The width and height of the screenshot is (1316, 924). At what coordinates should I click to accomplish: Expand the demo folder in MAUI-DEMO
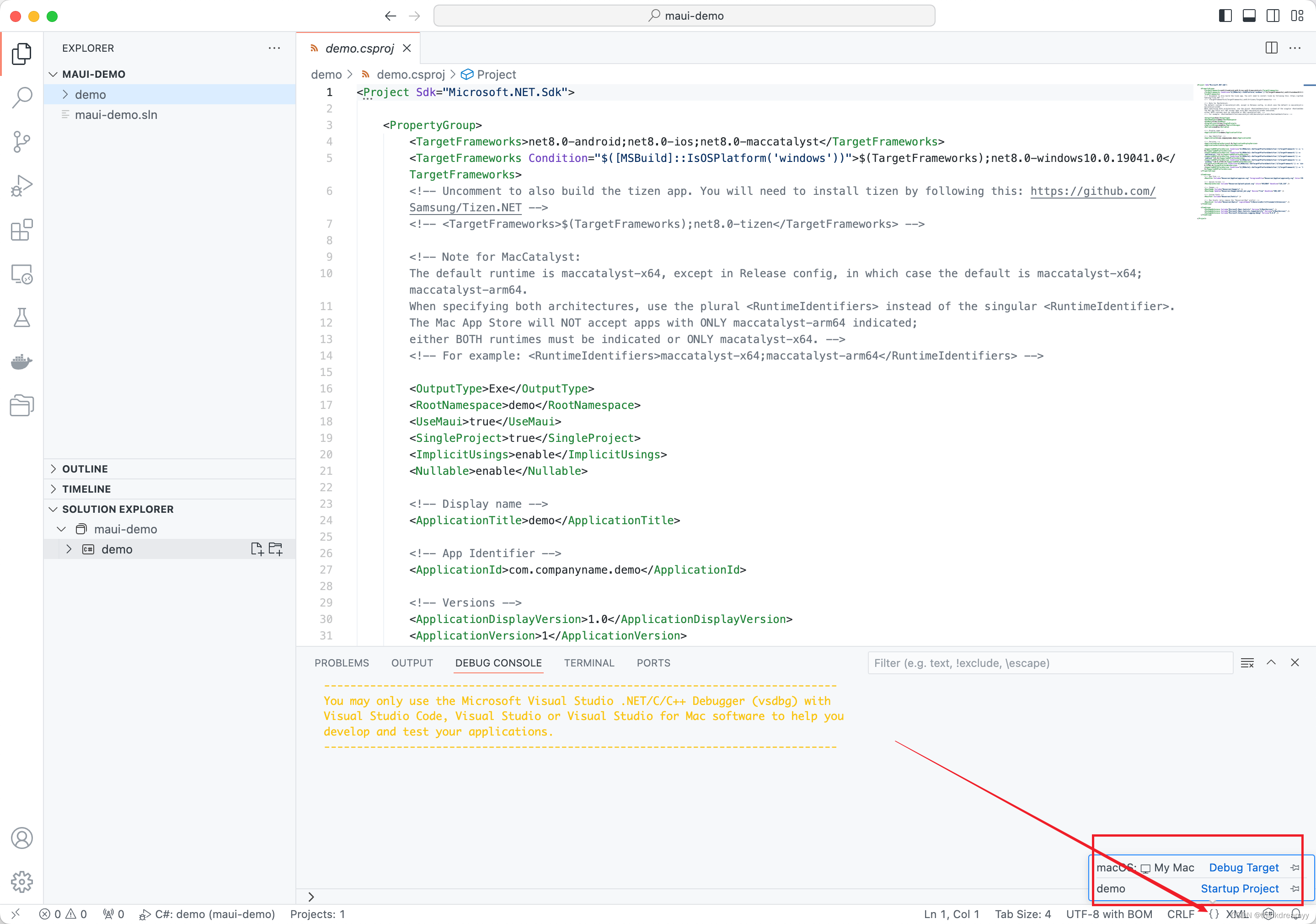pyautogui.click(x=90, y=95)
